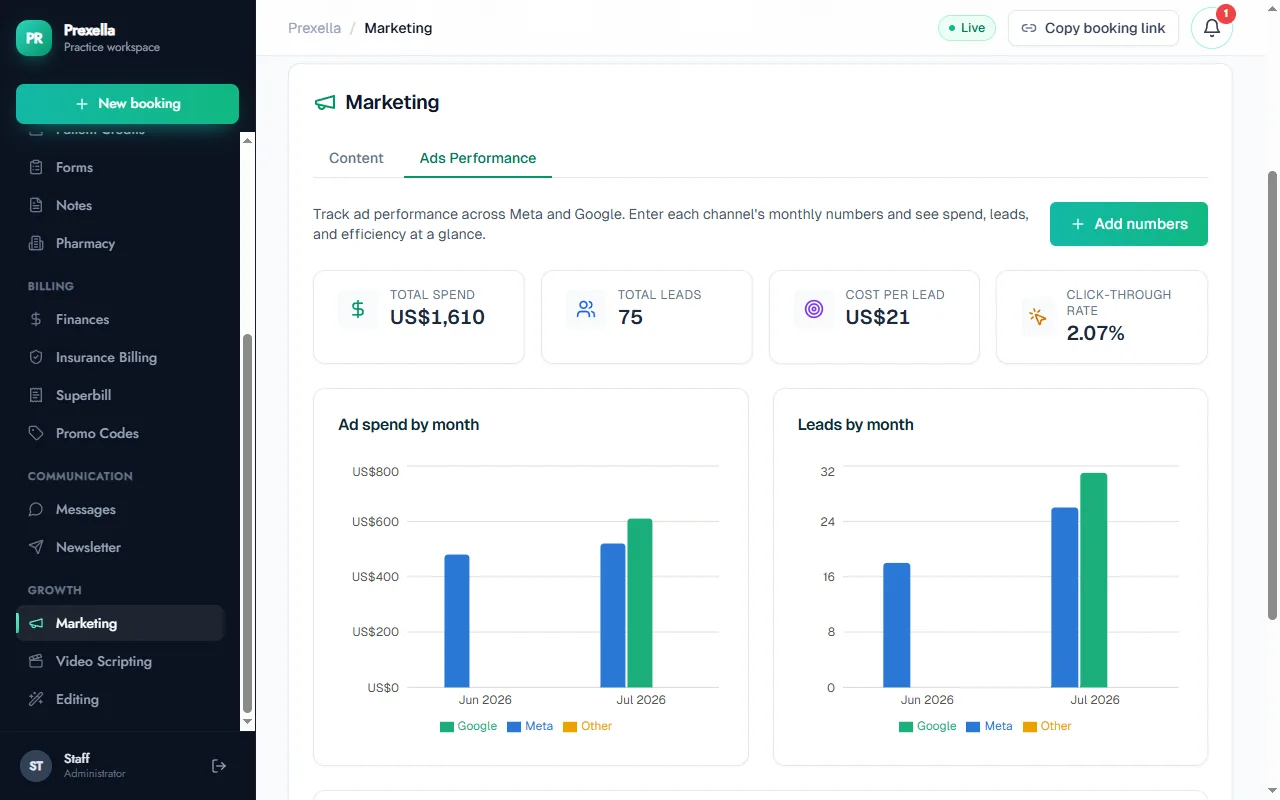Click the Video Scripting clapperboard icon
This screenshot has height=800, width=1280.
tap(36, 661)
